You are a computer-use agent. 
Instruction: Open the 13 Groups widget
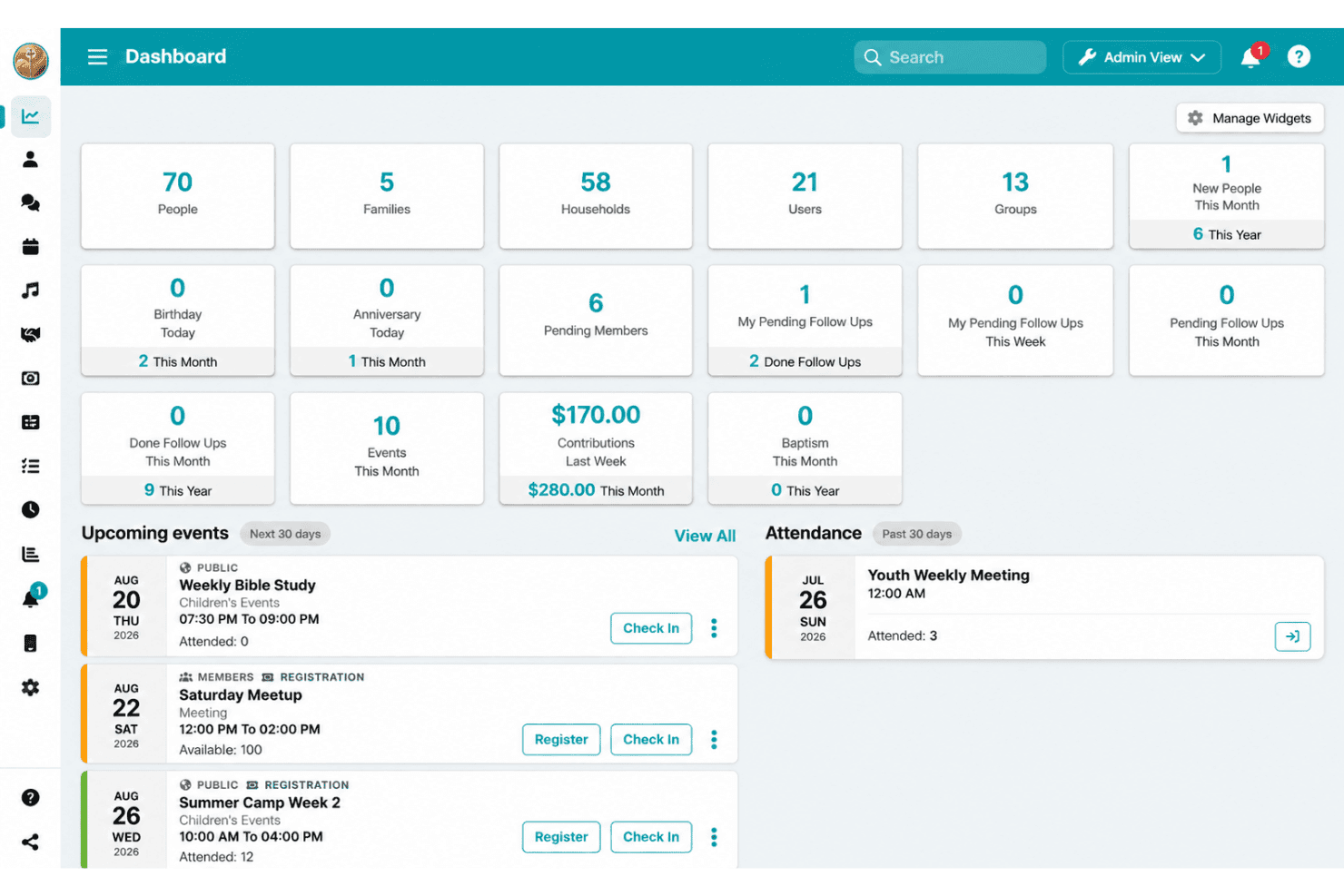pos(1015,196)
